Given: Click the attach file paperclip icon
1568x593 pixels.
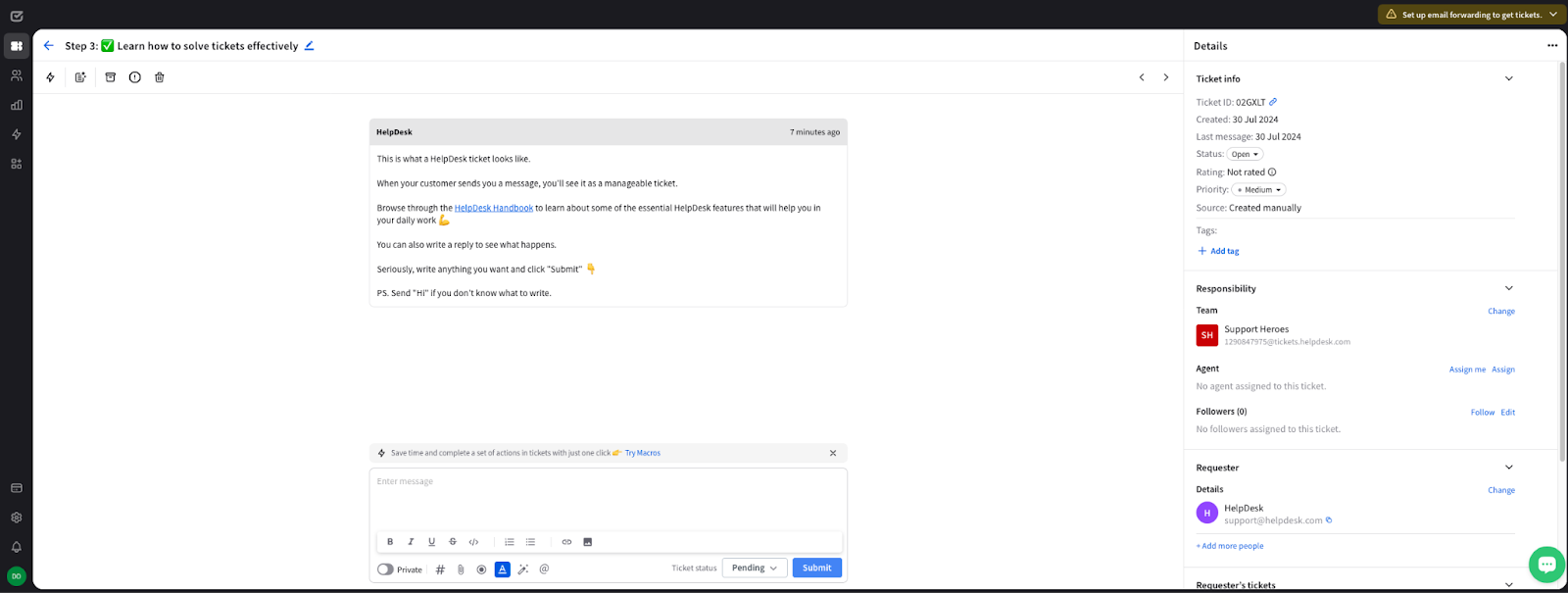Looking at the screenshot, I should coord(461,569).
